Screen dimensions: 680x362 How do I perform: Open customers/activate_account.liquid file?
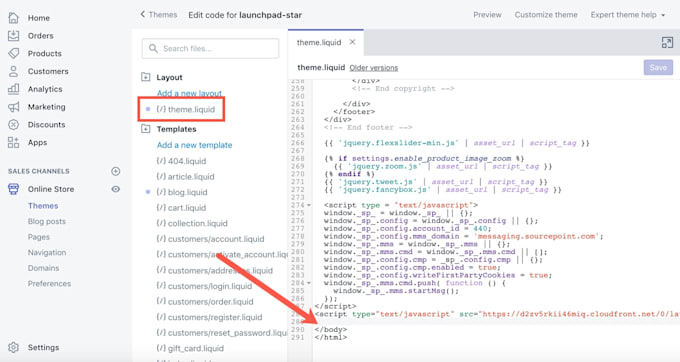coord(222,254)
